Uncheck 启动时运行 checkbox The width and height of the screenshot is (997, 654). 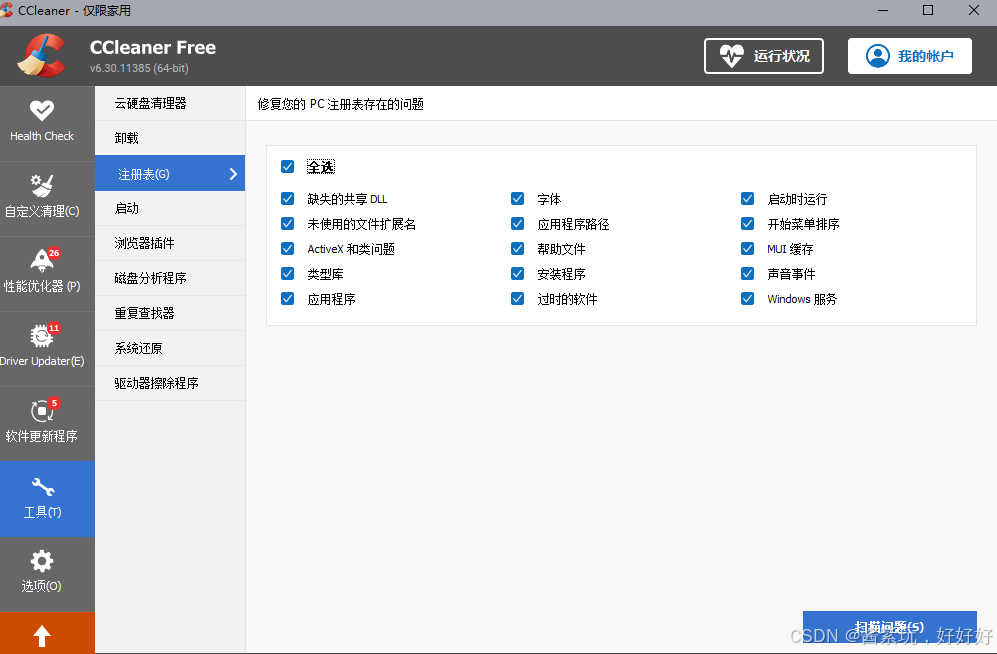(748, 199)
